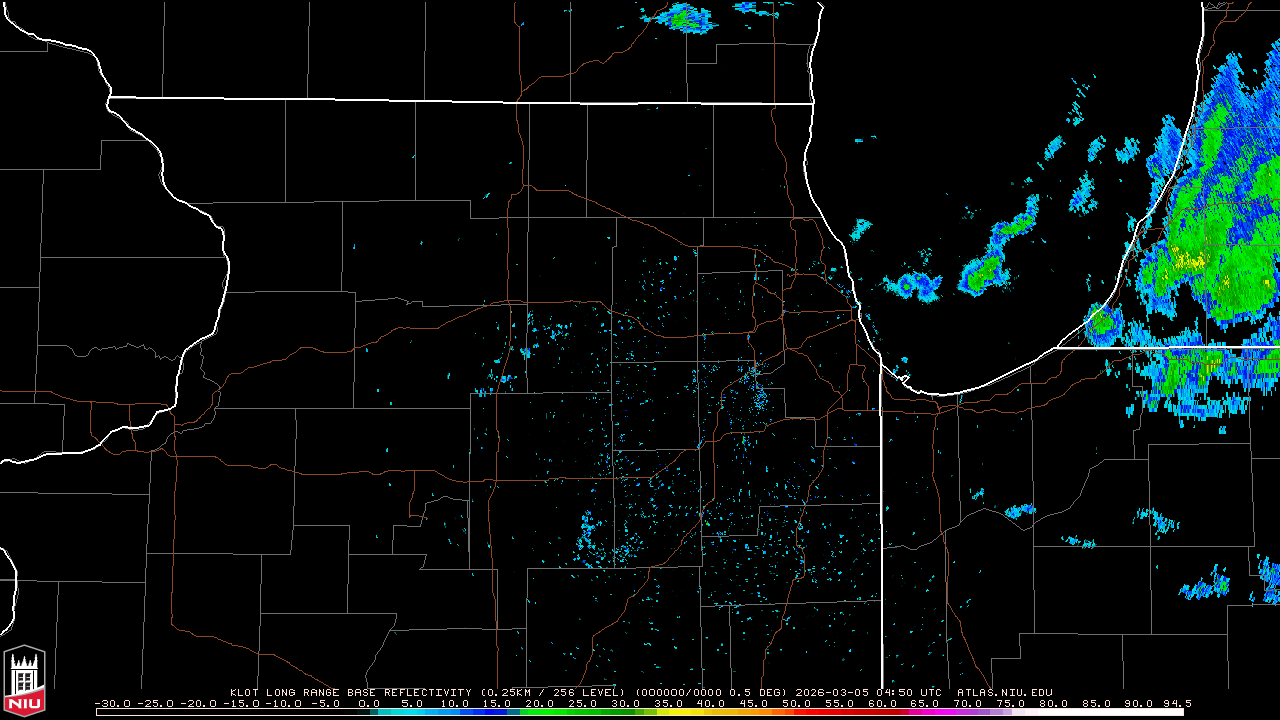Click the 85.0 scale label
1280x720 pixels.
click(x=1096, y=703)
